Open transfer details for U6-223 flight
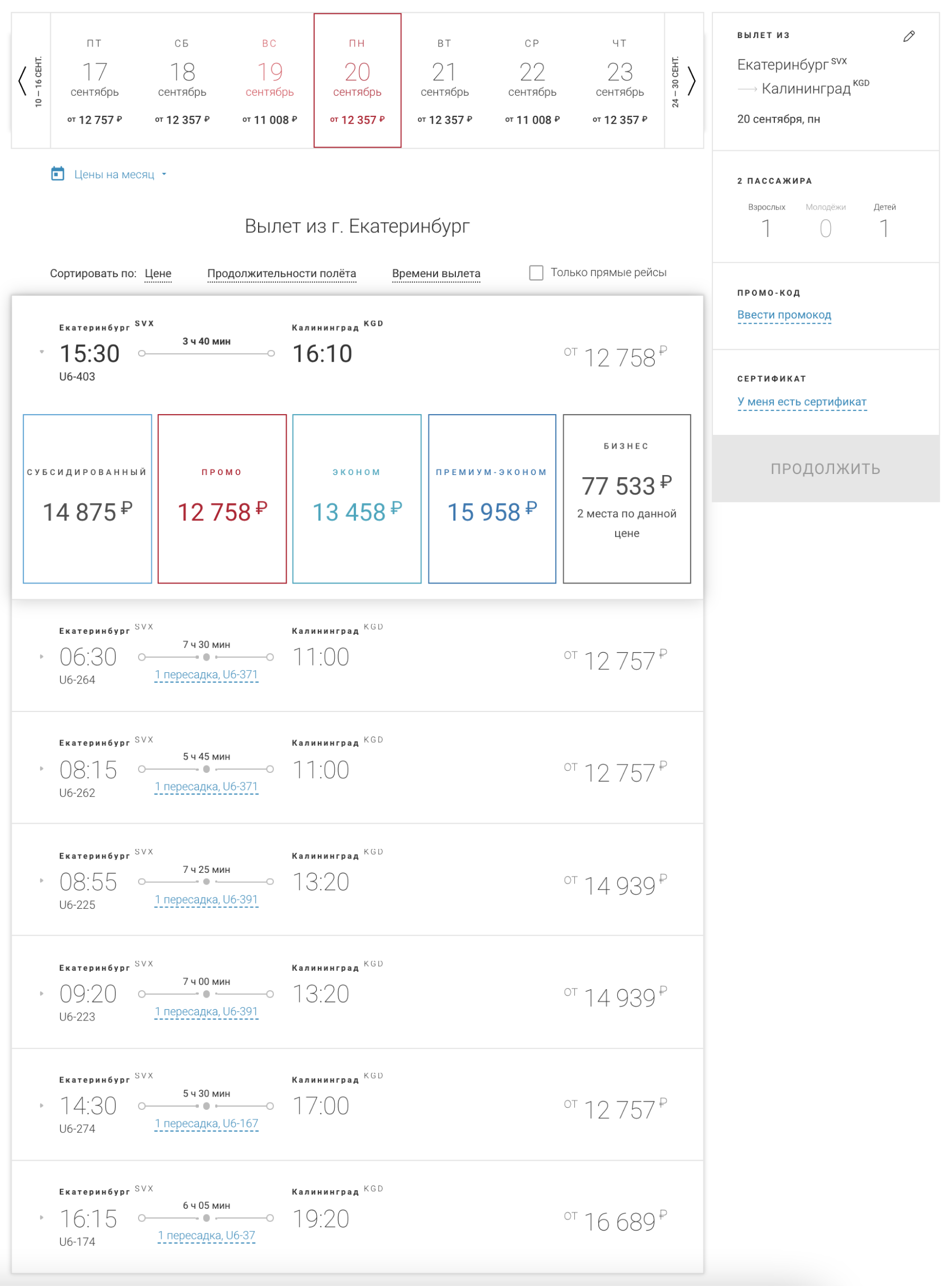 coord(206,1011)
